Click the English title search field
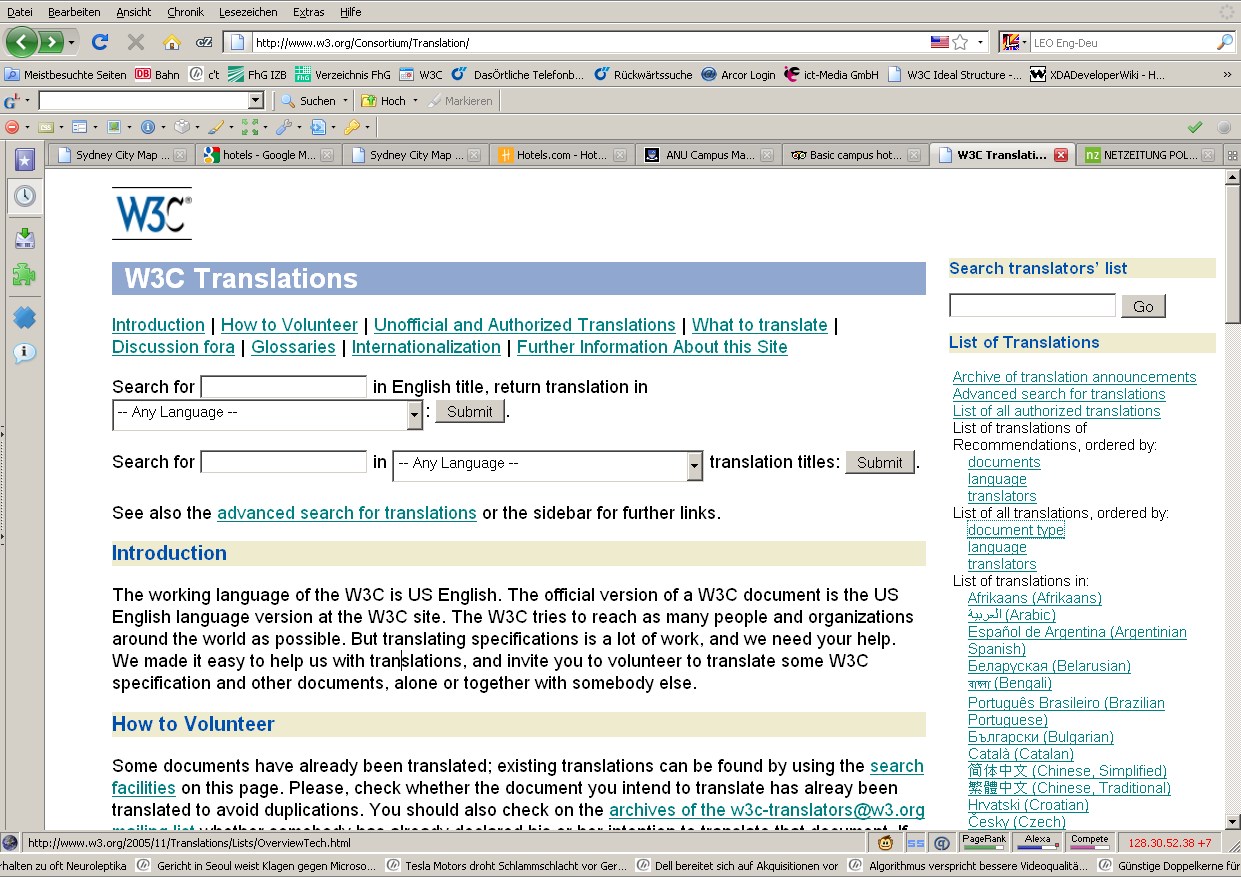The image size is (1241, 877). pyautogui.click(x=284, y=387)
